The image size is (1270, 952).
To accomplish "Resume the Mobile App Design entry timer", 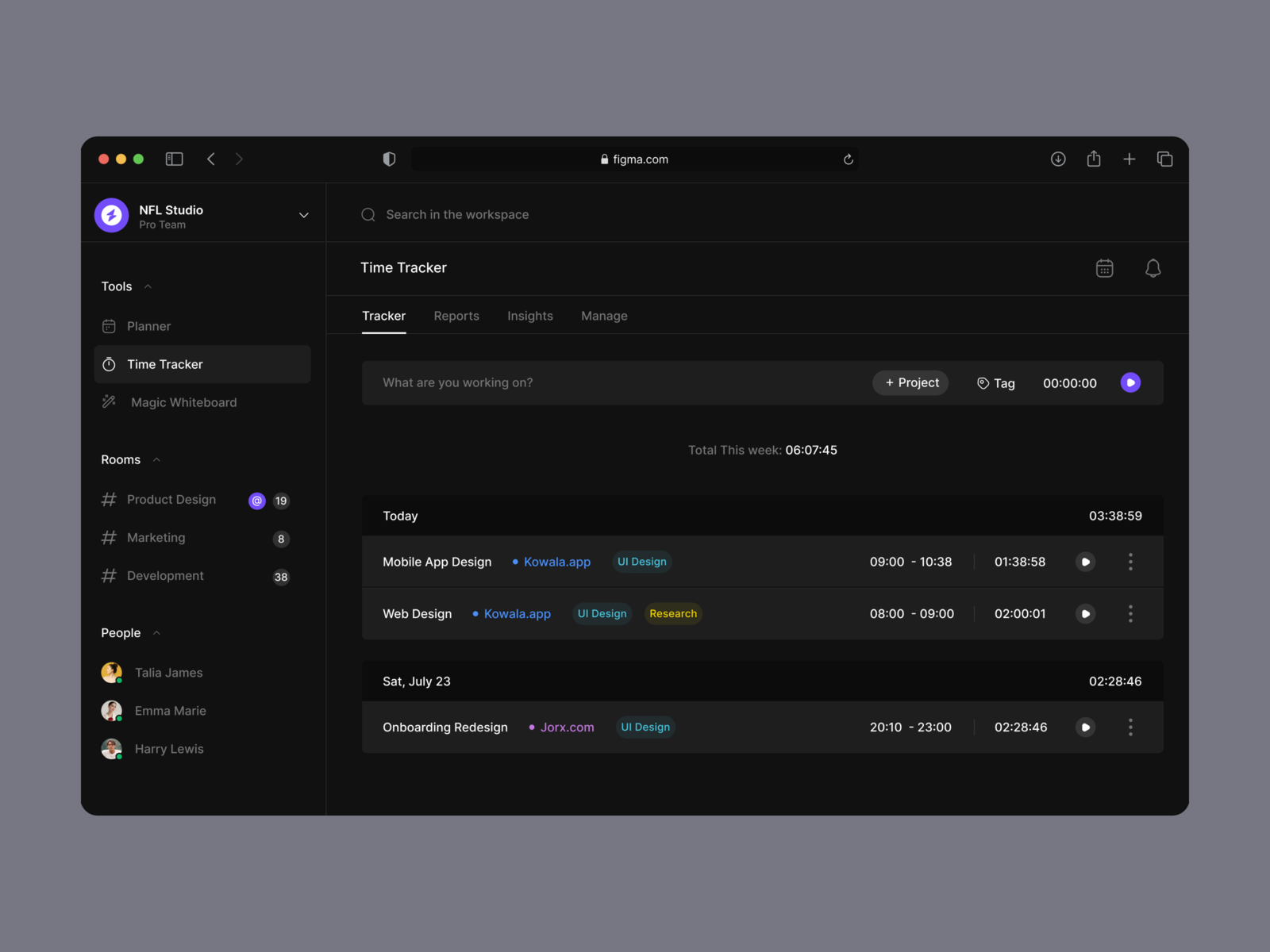I will click(x=1085, y=562).
